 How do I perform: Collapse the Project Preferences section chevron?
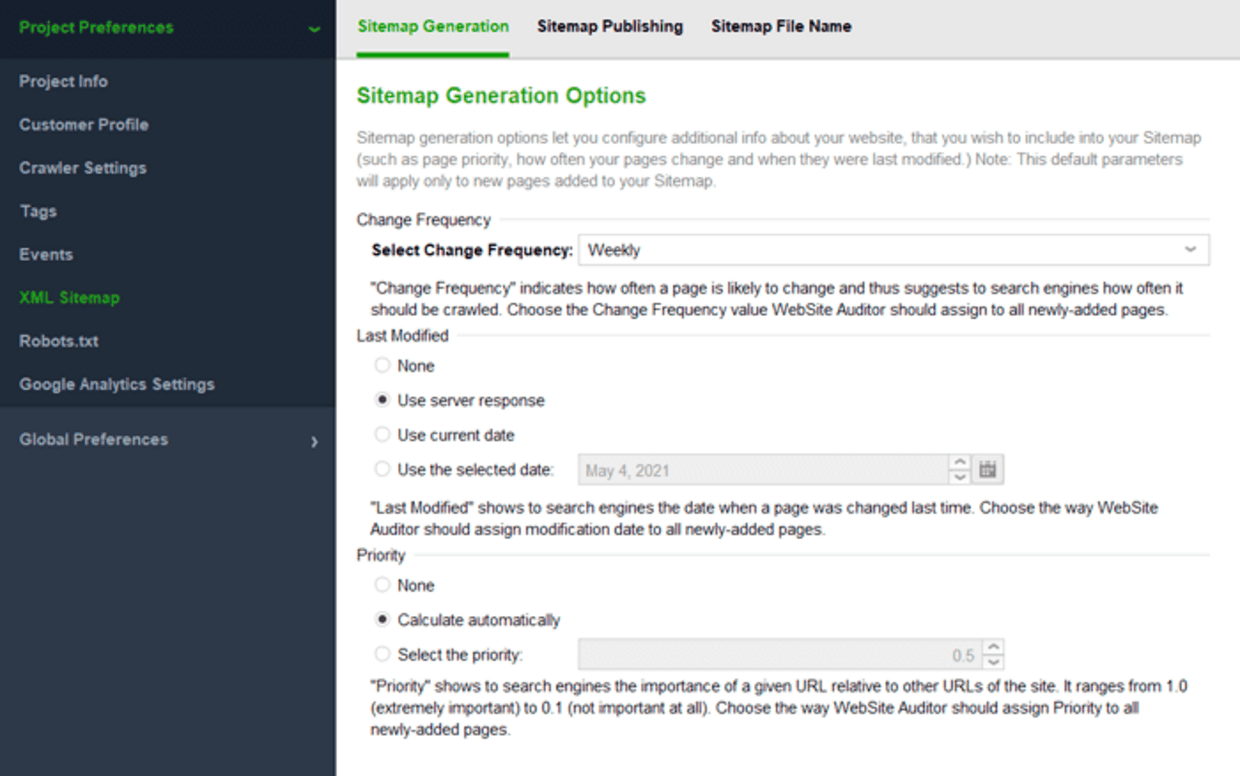click(314, 29)
